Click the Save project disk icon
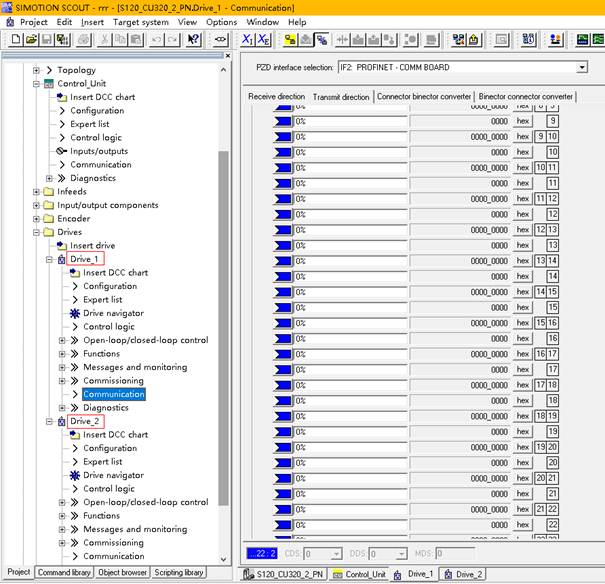The width and height of the screenshot is (605, 584). [x=47, y=40]
